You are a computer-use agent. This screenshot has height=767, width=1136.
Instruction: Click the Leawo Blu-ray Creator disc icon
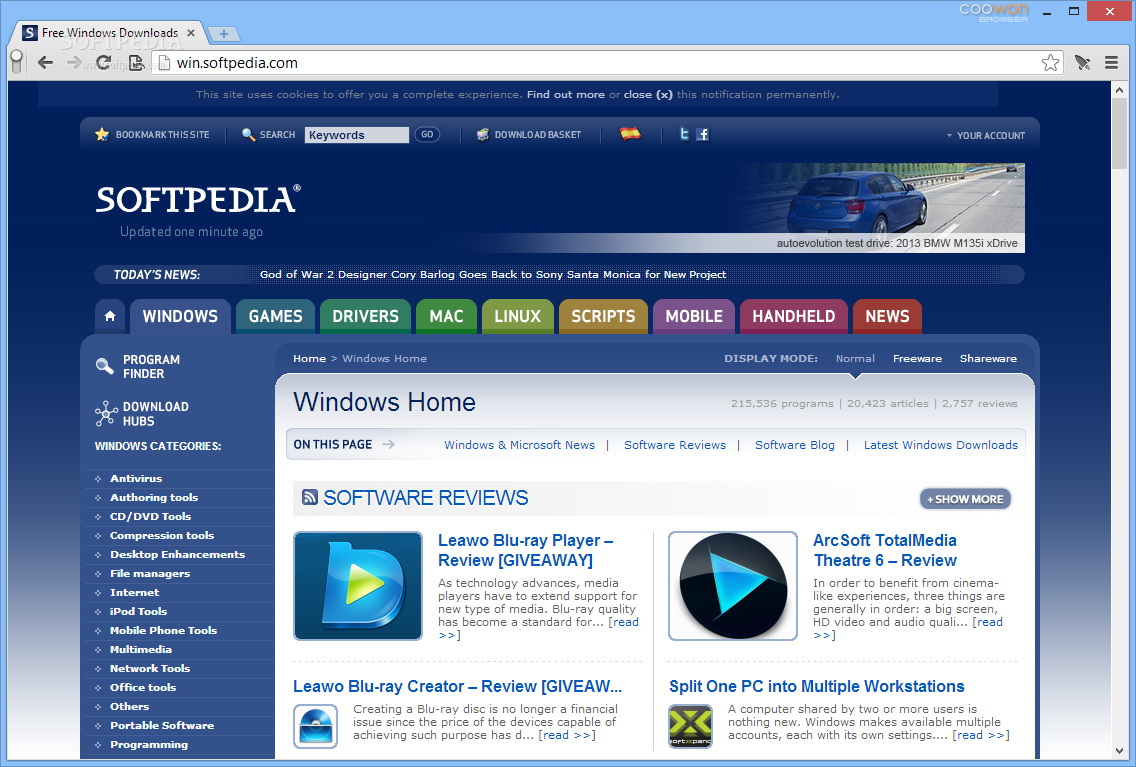click(x=316, y=726)
